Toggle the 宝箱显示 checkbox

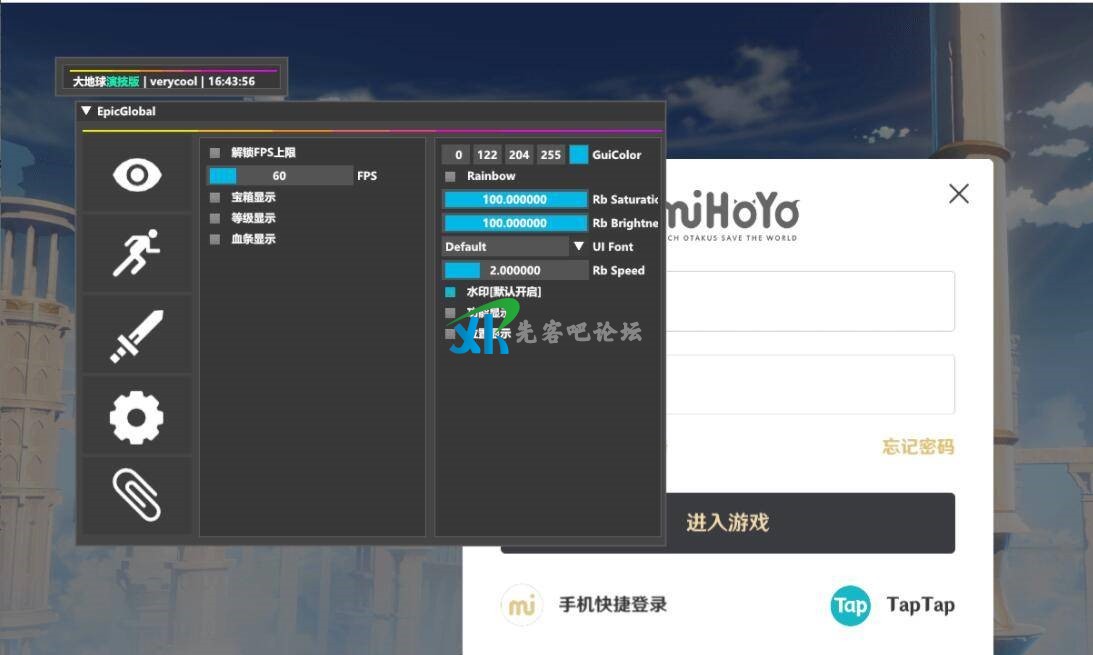coord(215,197)
